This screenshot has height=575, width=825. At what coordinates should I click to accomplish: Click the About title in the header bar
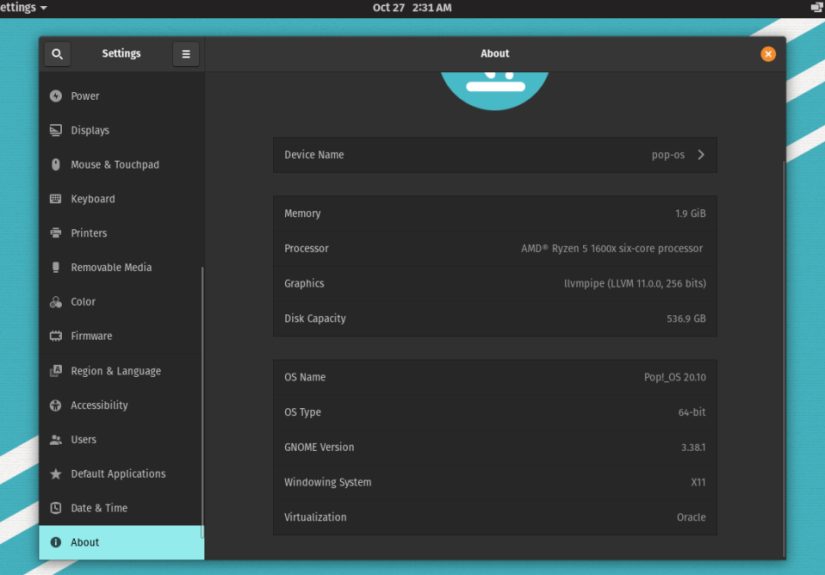click(x=495, y=54)
